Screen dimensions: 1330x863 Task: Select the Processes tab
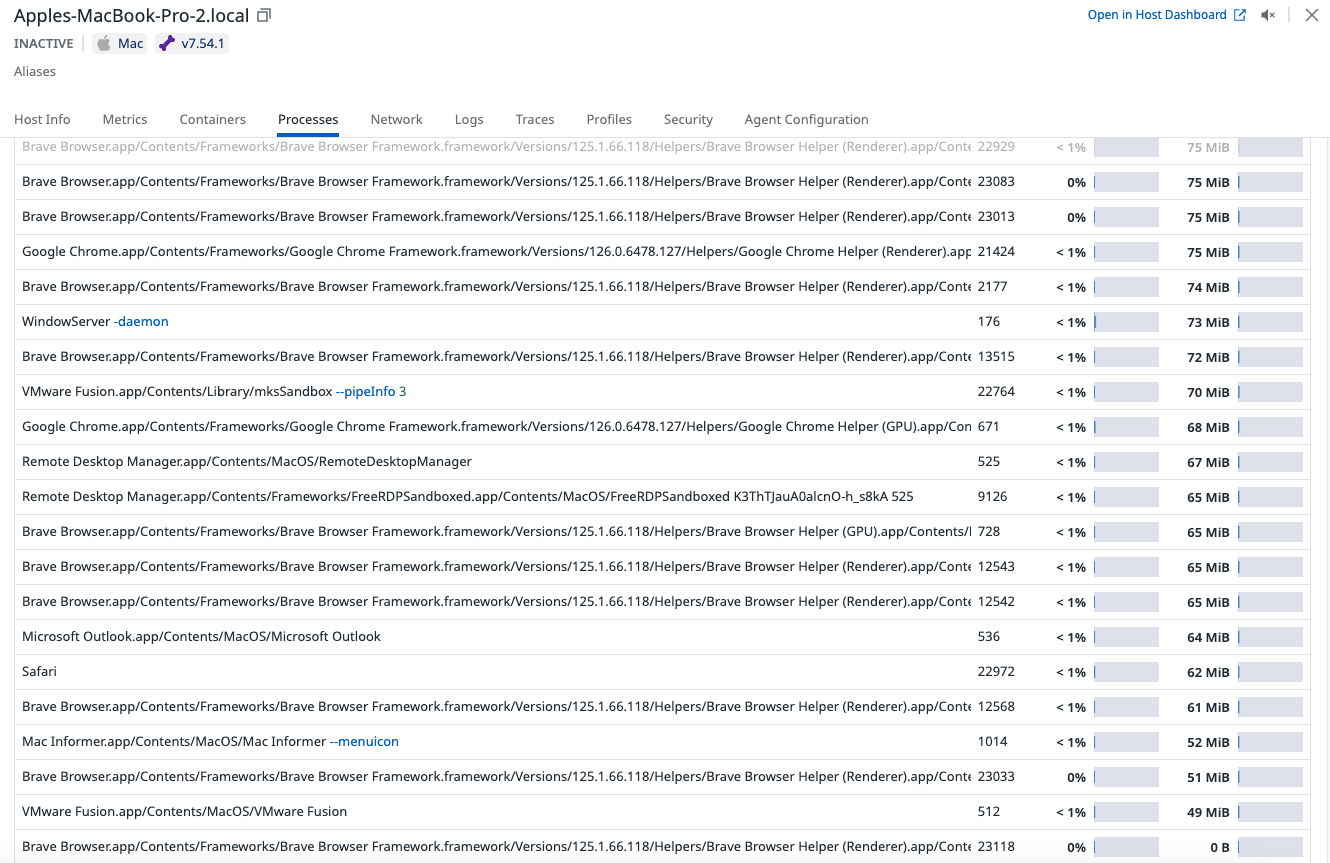tap(308, 119)
